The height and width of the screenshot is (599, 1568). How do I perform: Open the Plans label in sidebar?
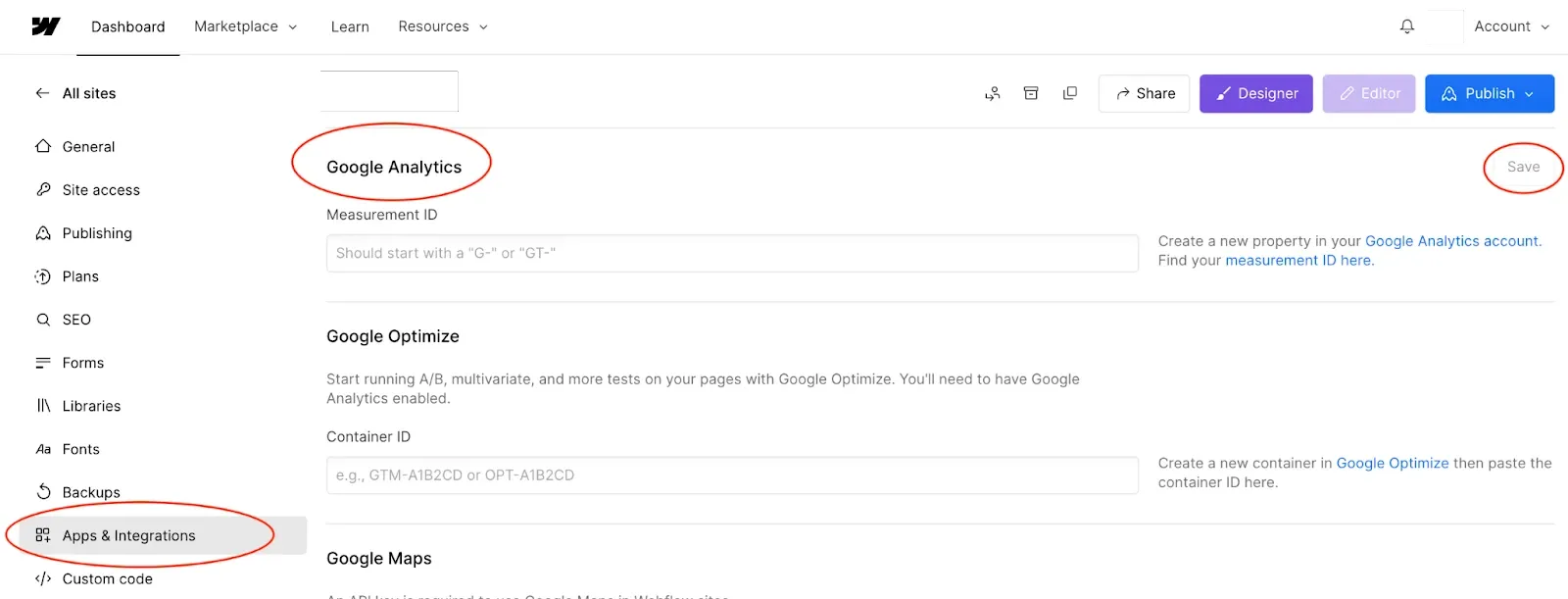(x=80, y=276)
